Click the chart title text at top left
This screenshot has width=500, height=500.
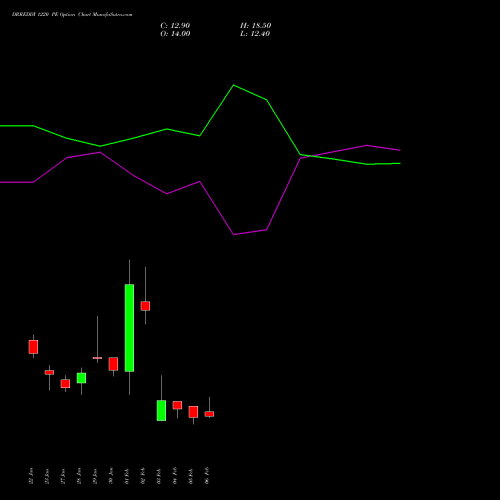[x=72, y=15]
